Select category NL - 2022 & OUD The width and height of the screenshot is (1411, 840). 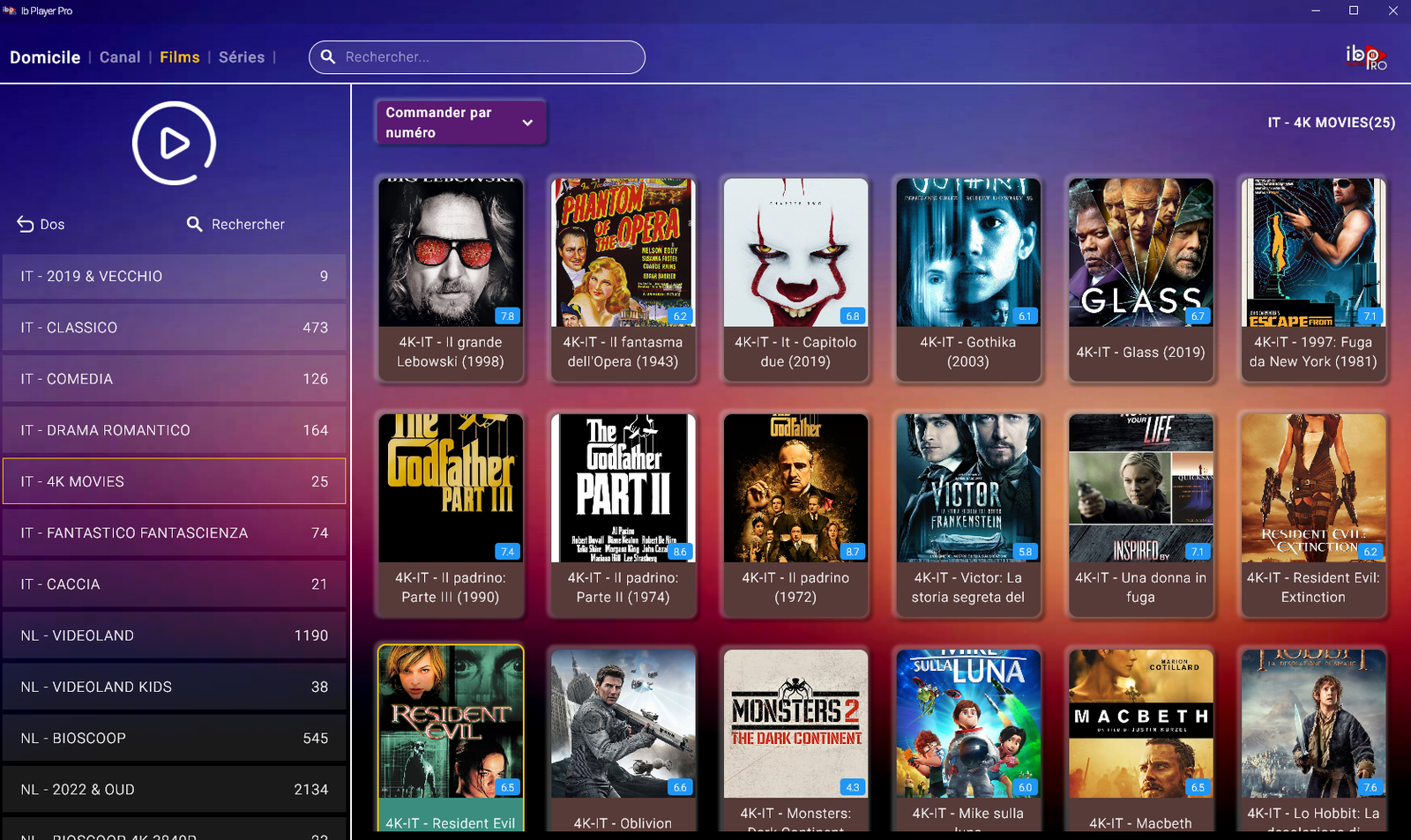[x=175, y=790]
